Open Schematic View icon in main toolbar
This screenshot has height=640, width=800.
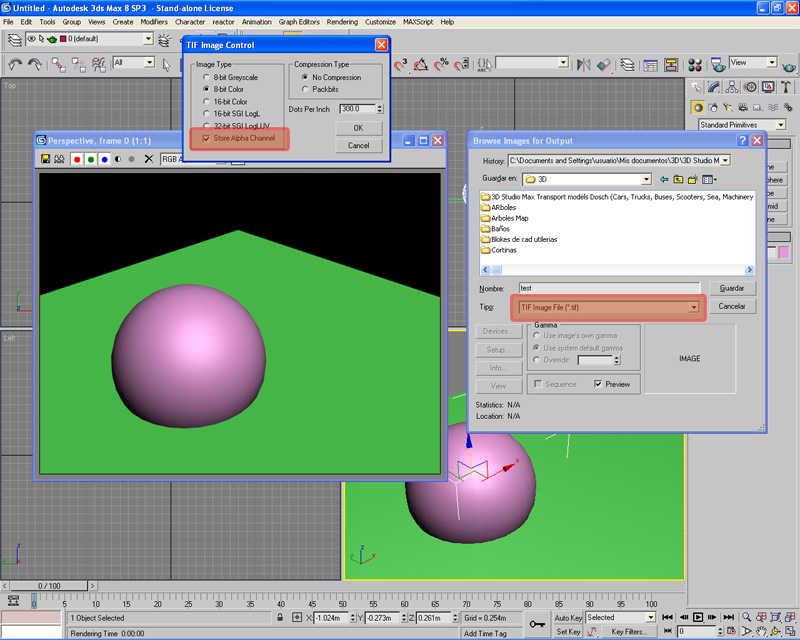[x=671, y=65]
